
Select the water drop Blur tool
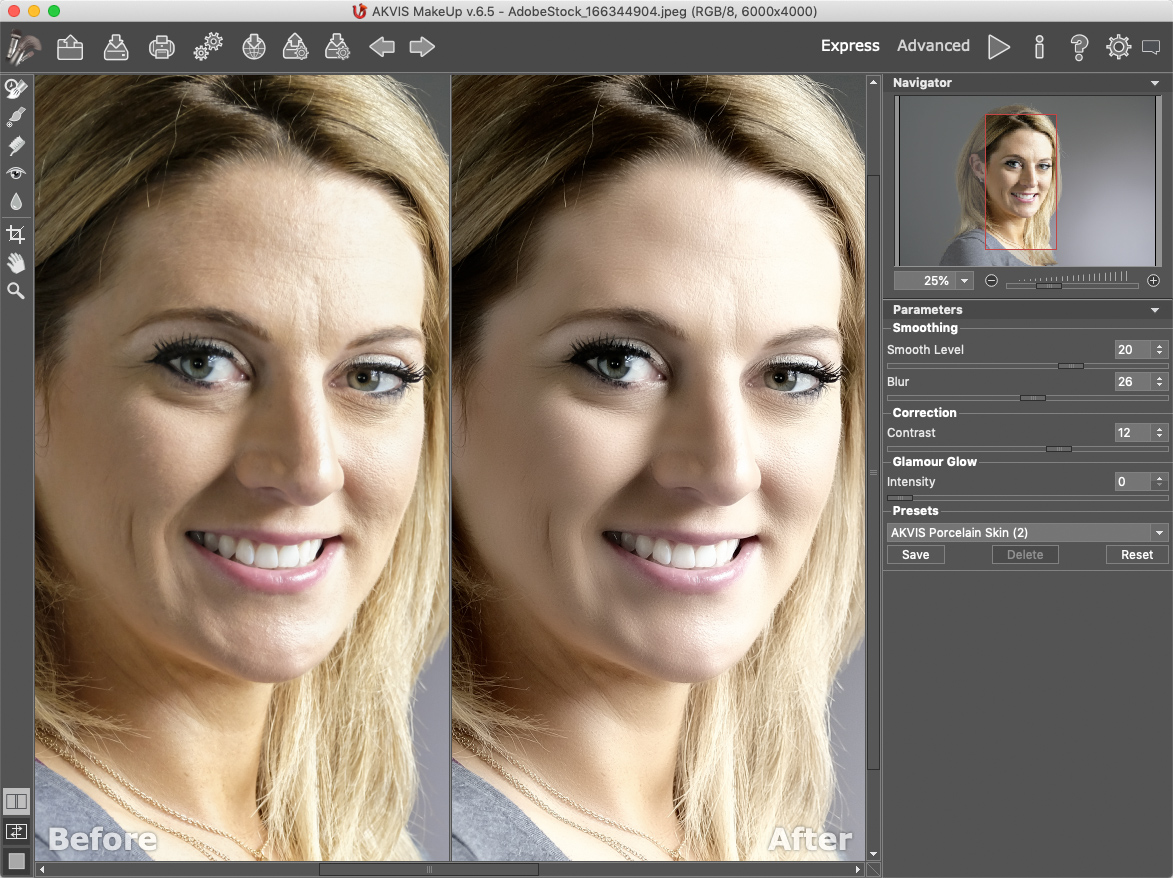(x=15, y=201)
